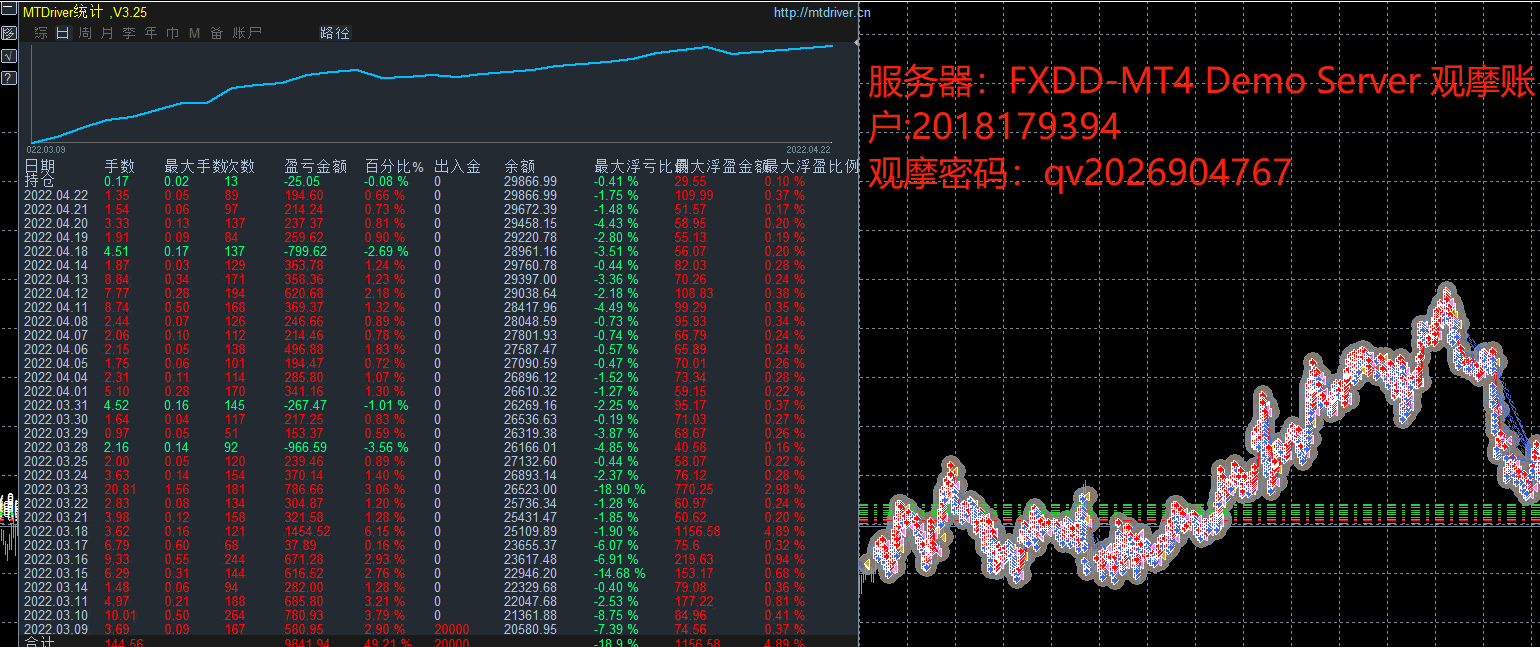Select the 2022.04.18 date row
This screenshot has width=1540, height=647.
(56, 251)
